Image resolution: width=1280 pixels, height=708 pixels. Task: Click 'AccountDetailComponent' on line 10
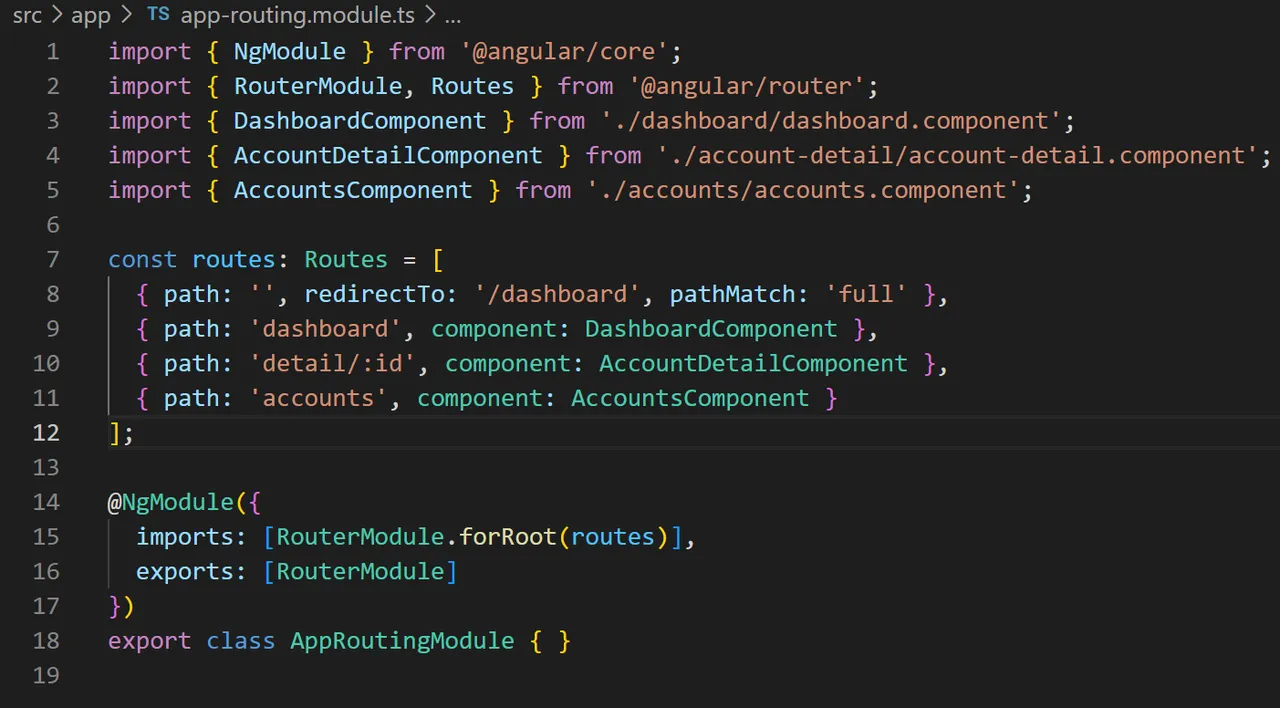click(753, 363)
